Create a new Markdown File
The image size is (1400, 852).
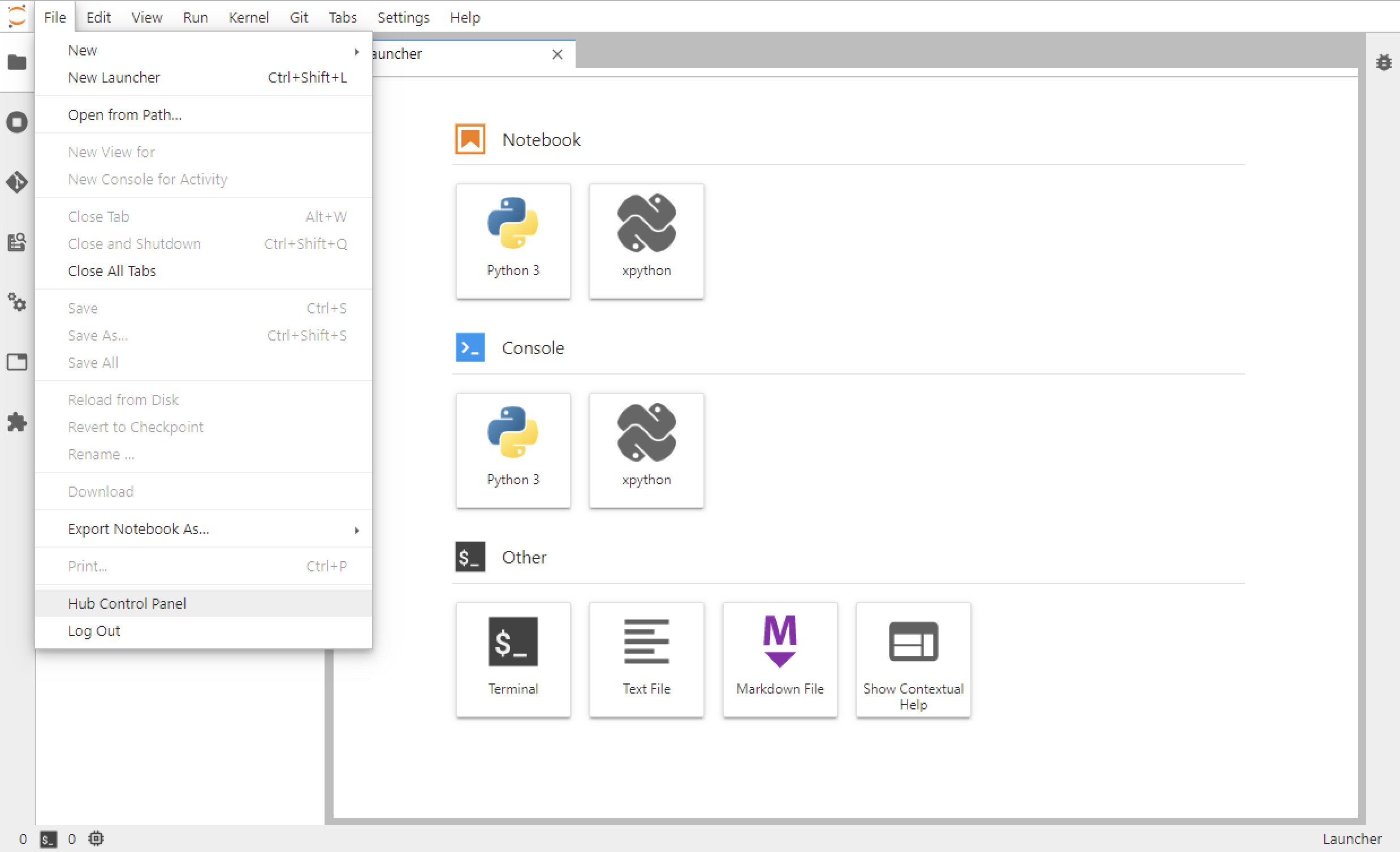tap(780, 659)
